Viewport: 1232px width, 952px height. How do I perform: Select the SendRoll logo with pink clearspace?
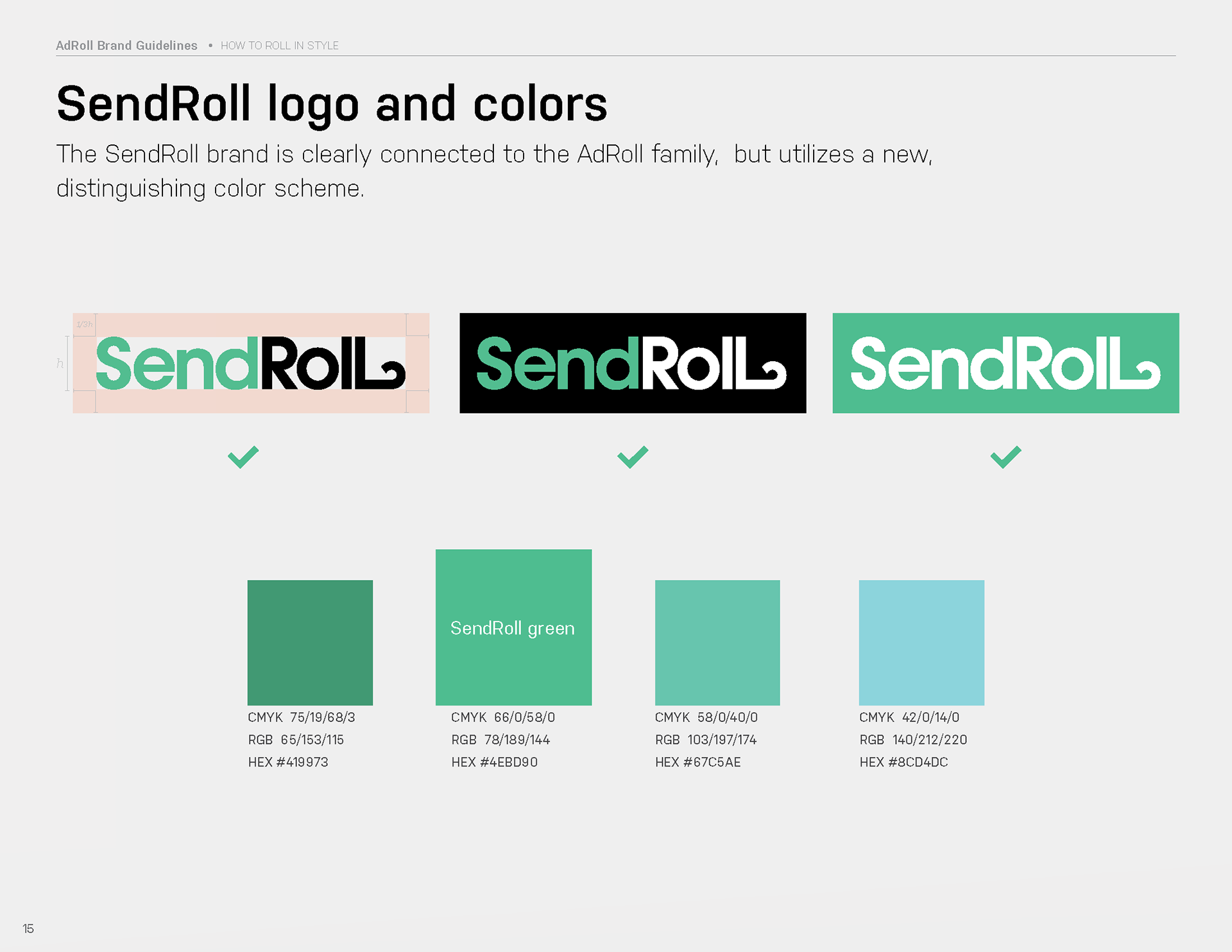251,363
